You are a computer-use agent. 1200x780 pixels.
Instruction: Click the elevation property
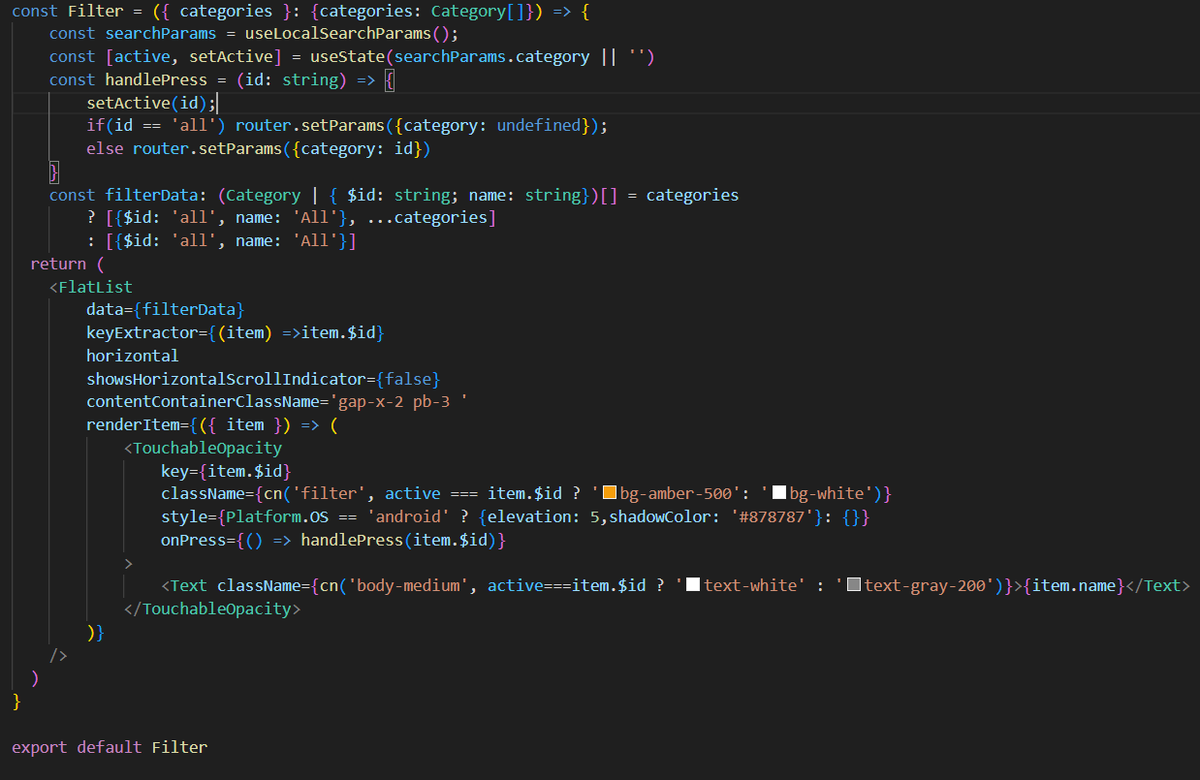[x=529, y=516]
